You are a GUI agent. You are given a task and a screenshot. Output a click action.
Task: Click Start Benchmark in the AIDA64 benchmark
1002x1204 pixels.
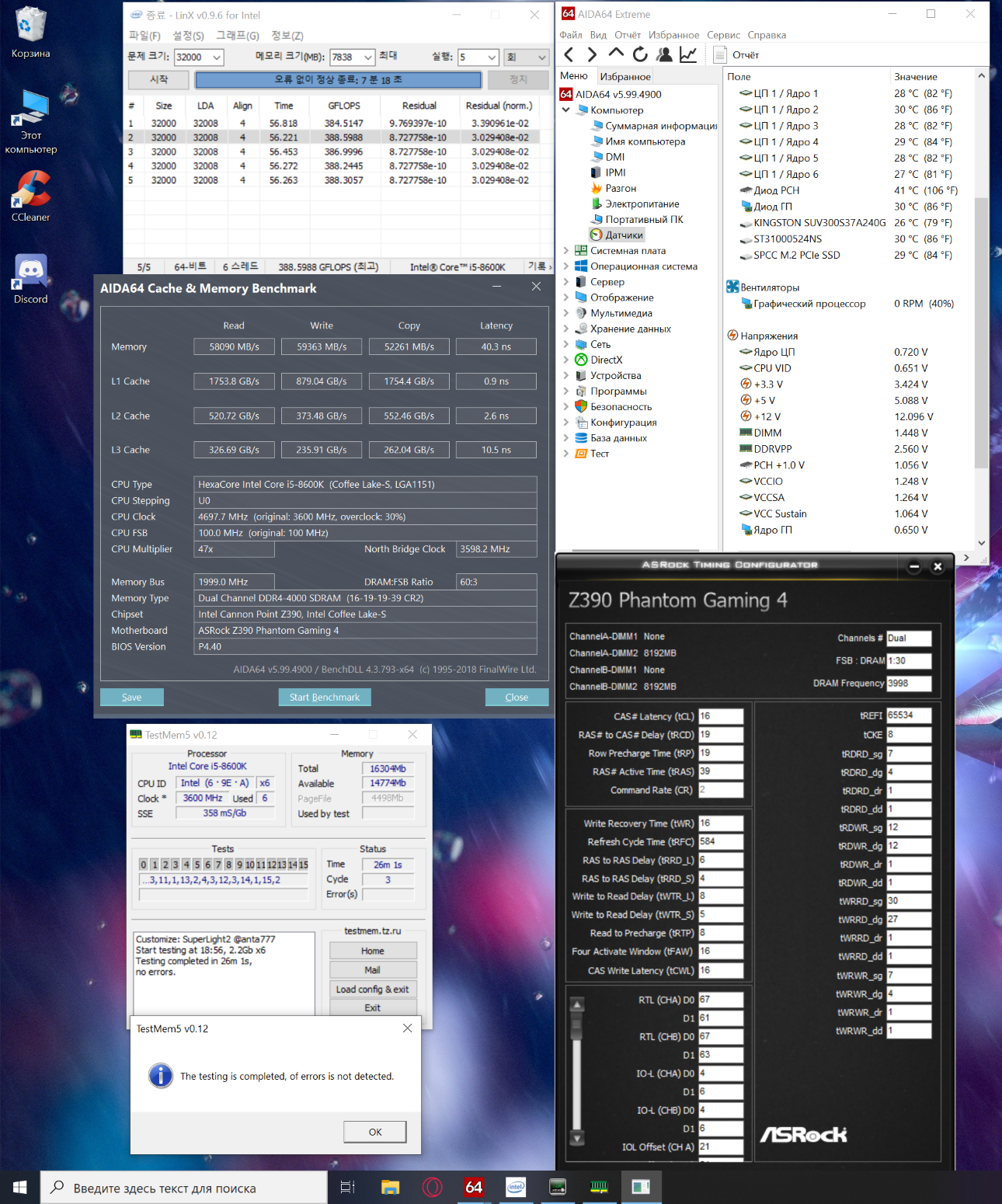[x=325, y=697]
